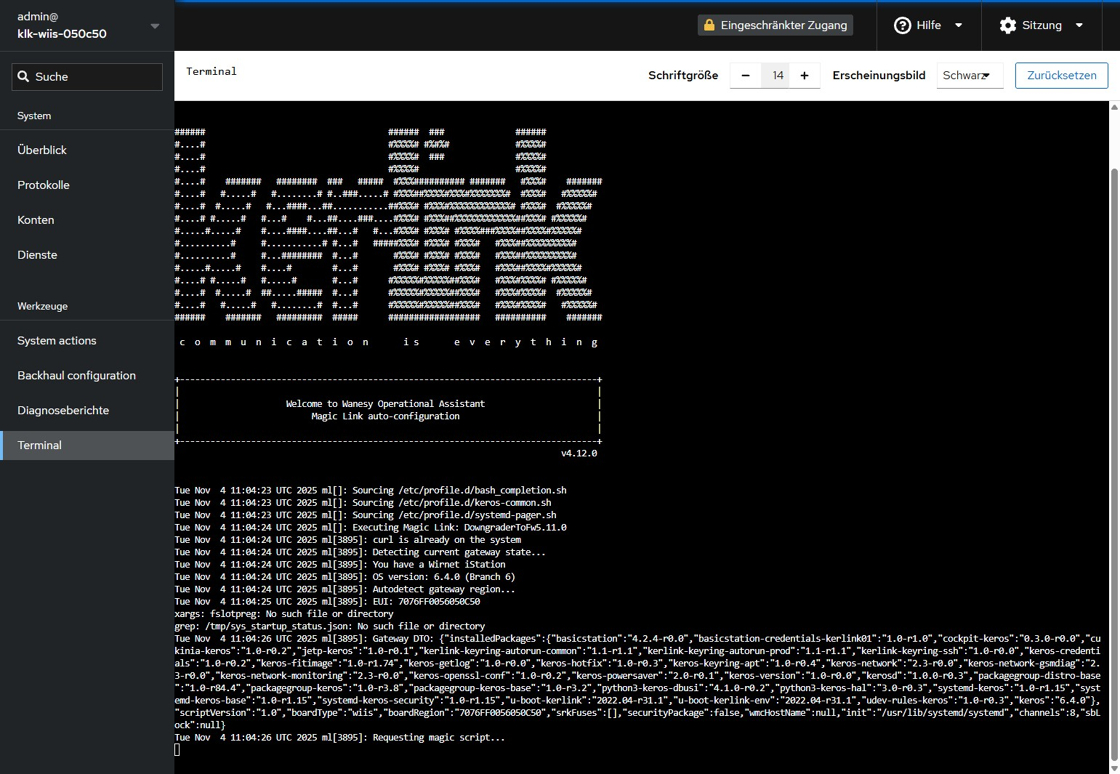Go to Protokolle page
Screen dimensions: 1120x774
point(43,185)
